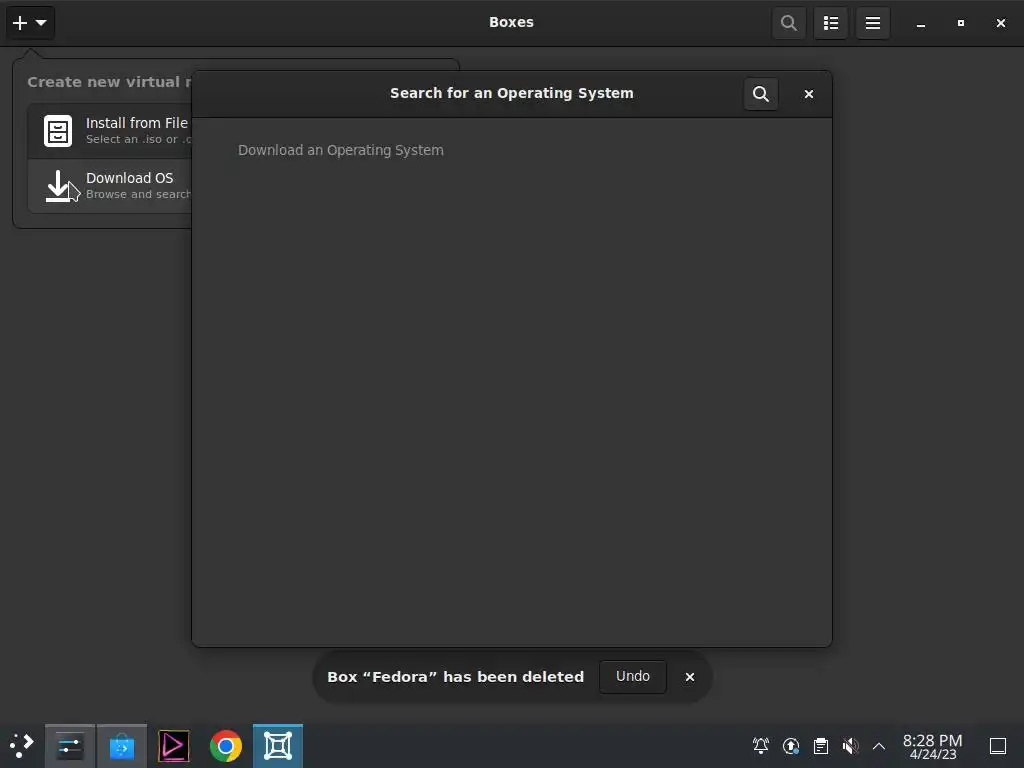Undo deleting the Fedora box
Image resolution: width=1024 pixels, height=768 pixels.
click(633, 677)
